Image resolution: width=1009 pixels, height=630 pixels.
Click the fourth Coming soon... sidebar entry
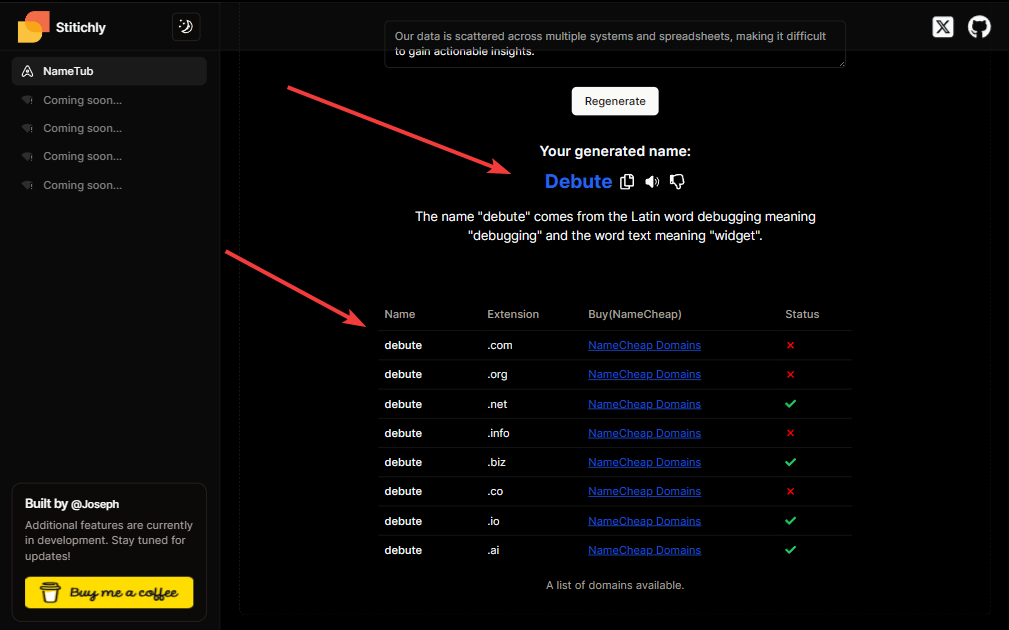(x=82, y=185)
